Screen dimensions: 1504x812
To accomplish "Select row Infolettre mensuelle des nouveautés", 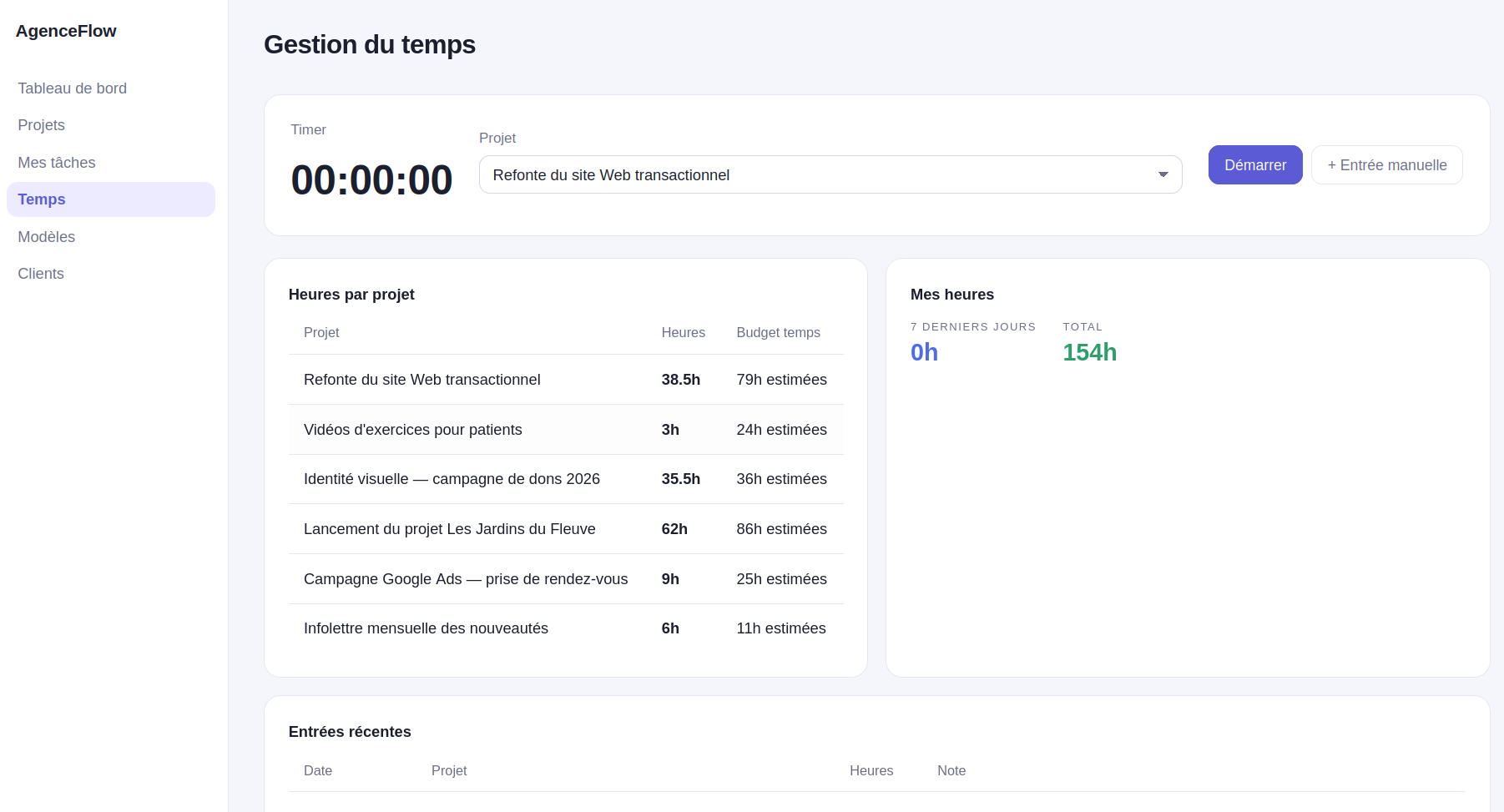I will [566, 628].
